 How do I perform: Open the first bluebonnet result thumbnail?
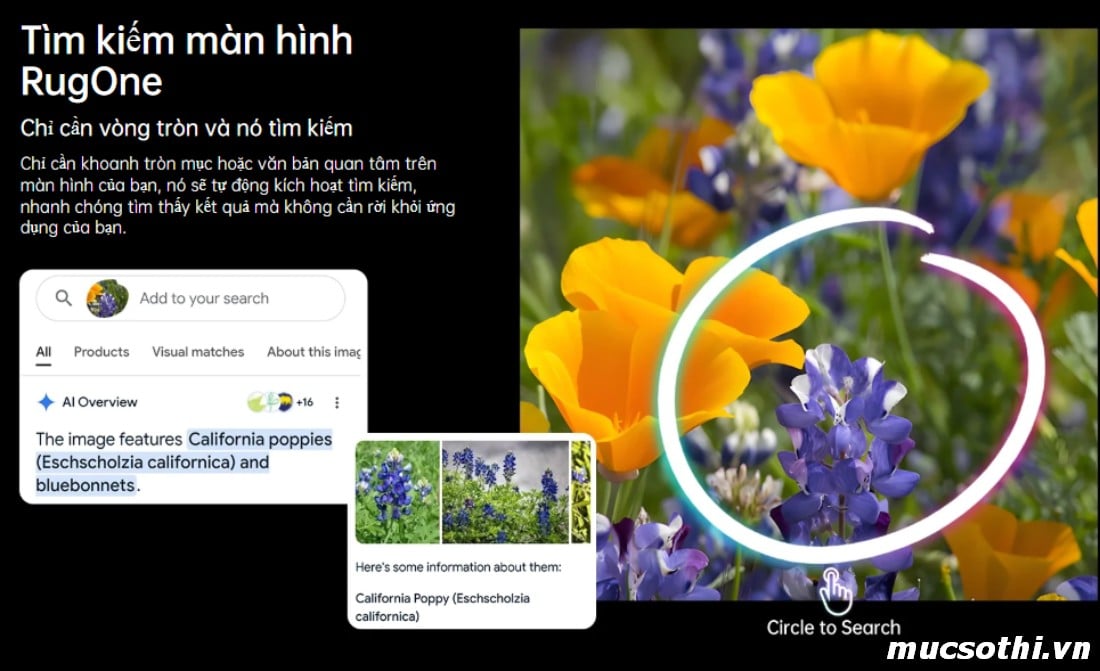point(398,492)
